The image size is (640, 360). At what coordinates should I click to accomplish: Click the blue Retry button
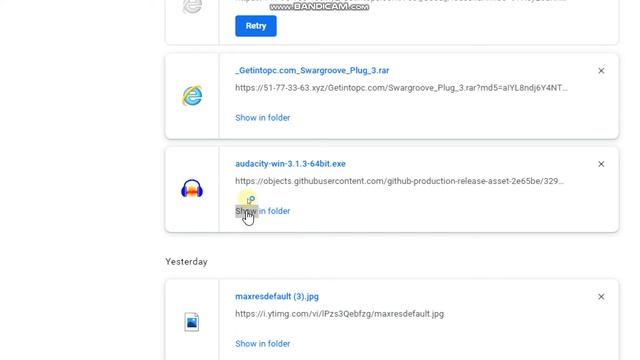point(256,26)
